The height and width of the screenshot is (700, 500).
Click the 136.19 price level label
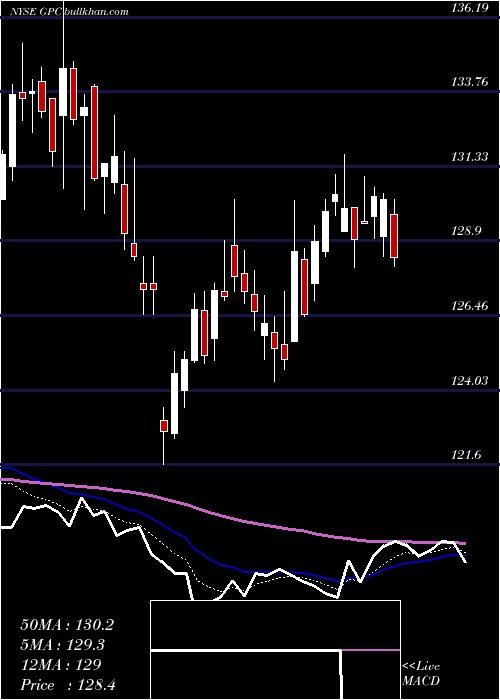point(469,8)
